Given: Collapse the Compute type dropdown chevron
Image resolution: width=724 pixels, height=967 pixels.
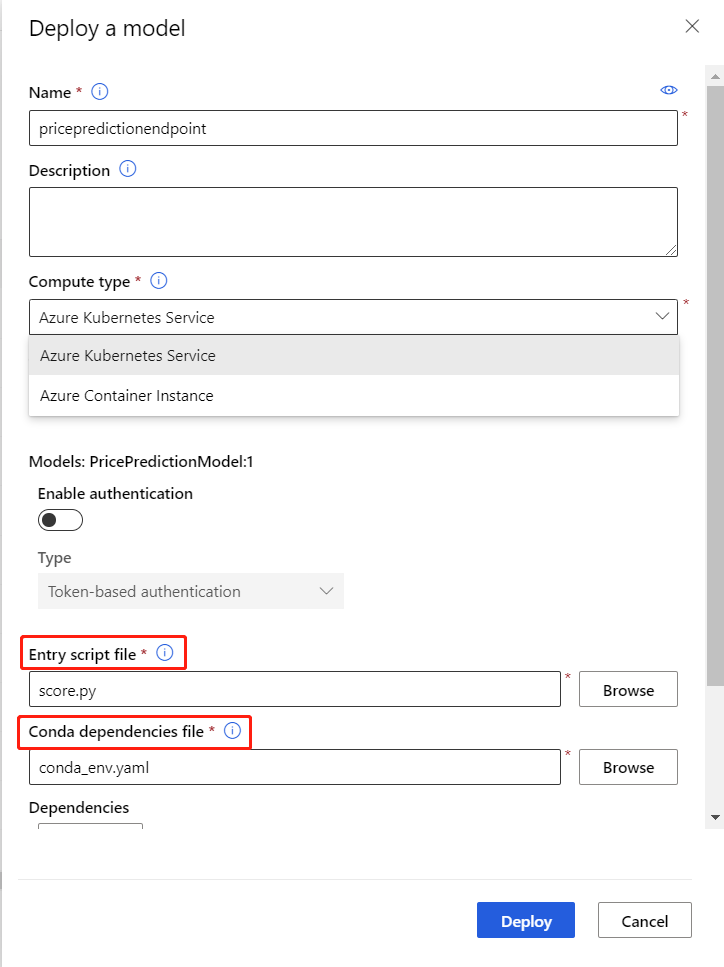Looking at the screenshot, I should tap(662, 316).
